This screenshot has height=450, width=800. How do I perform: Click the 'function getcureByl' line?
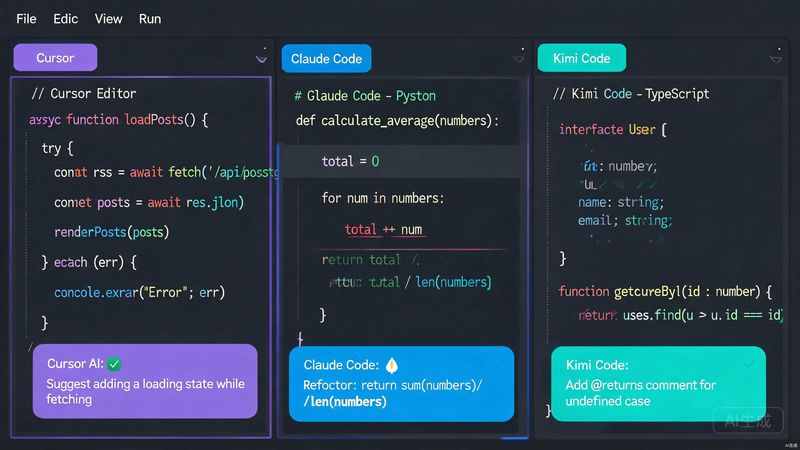click(665, 292)
